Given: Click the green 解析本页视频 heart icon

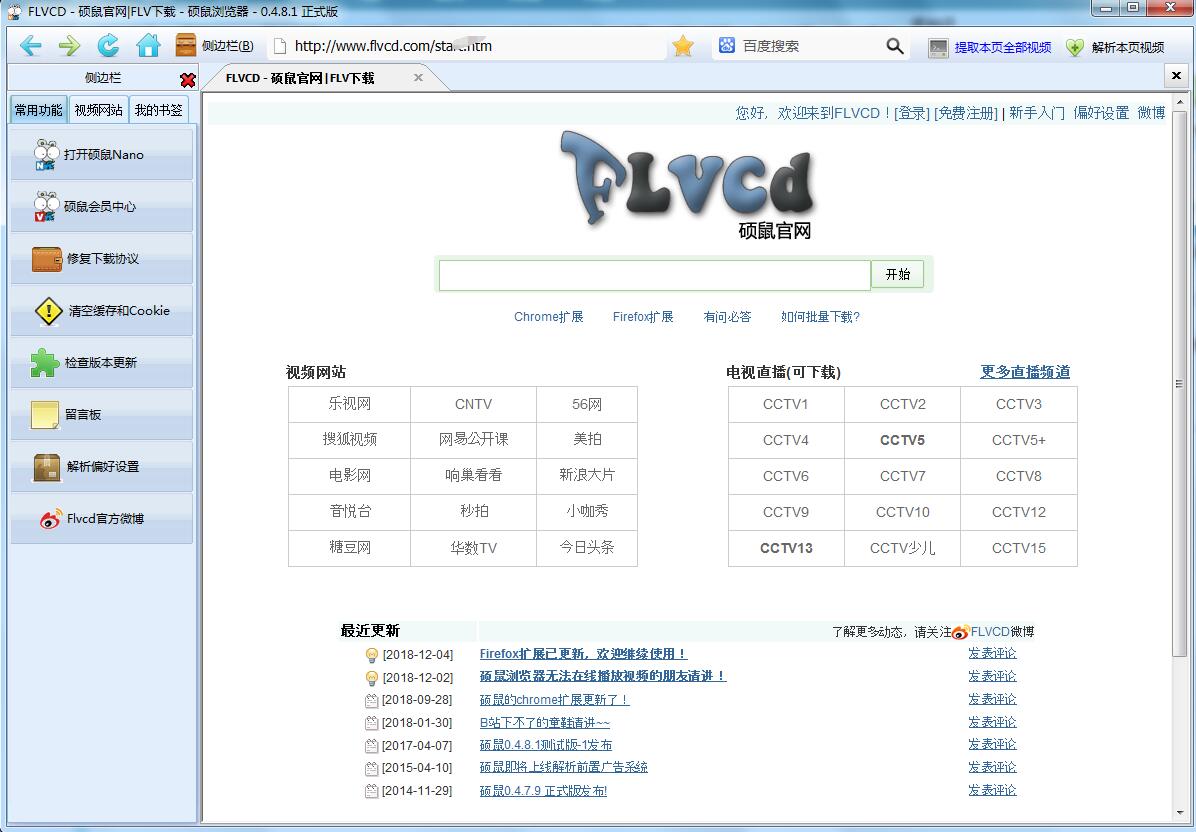Looking at the screenshot, I should click(x=1074, y=46).
